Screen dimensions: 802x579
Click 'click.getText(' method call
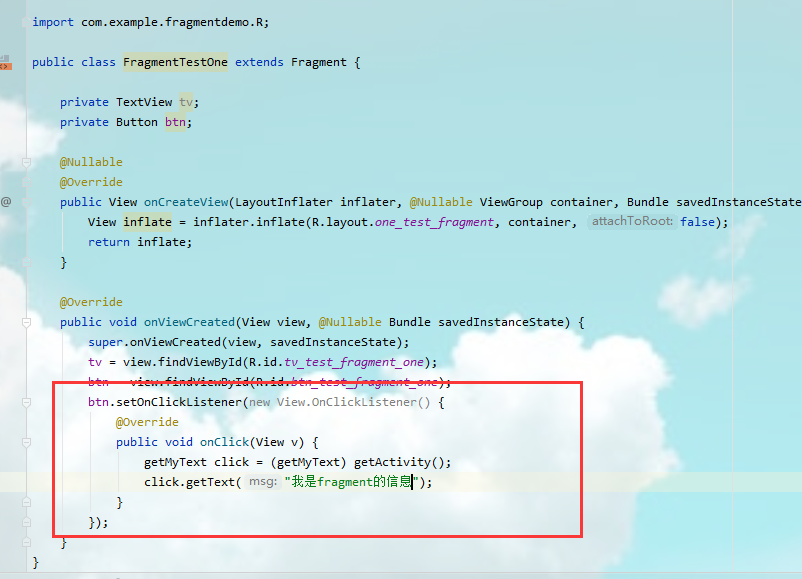[x=192, y=482]
